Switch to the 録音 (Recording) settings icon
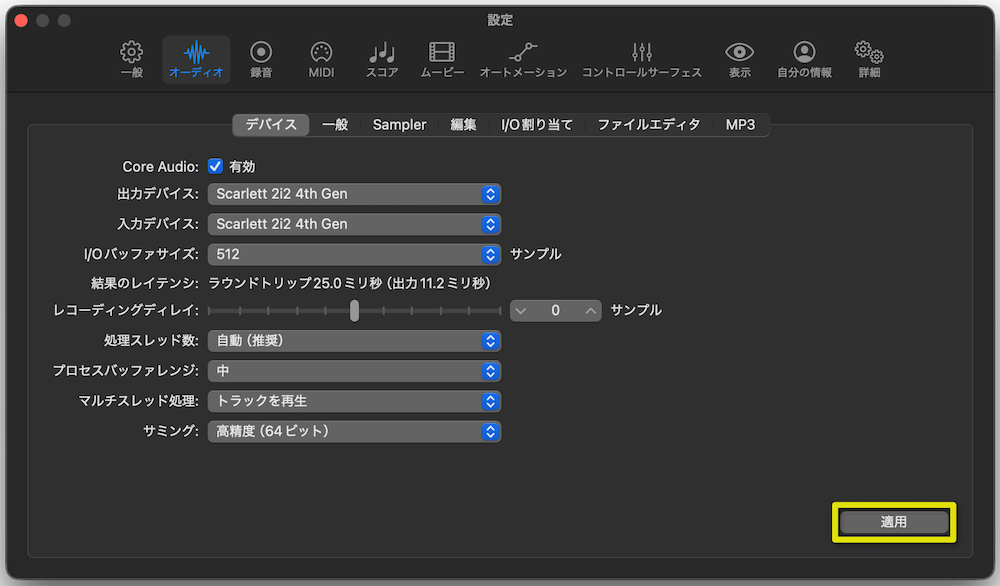 260,58
